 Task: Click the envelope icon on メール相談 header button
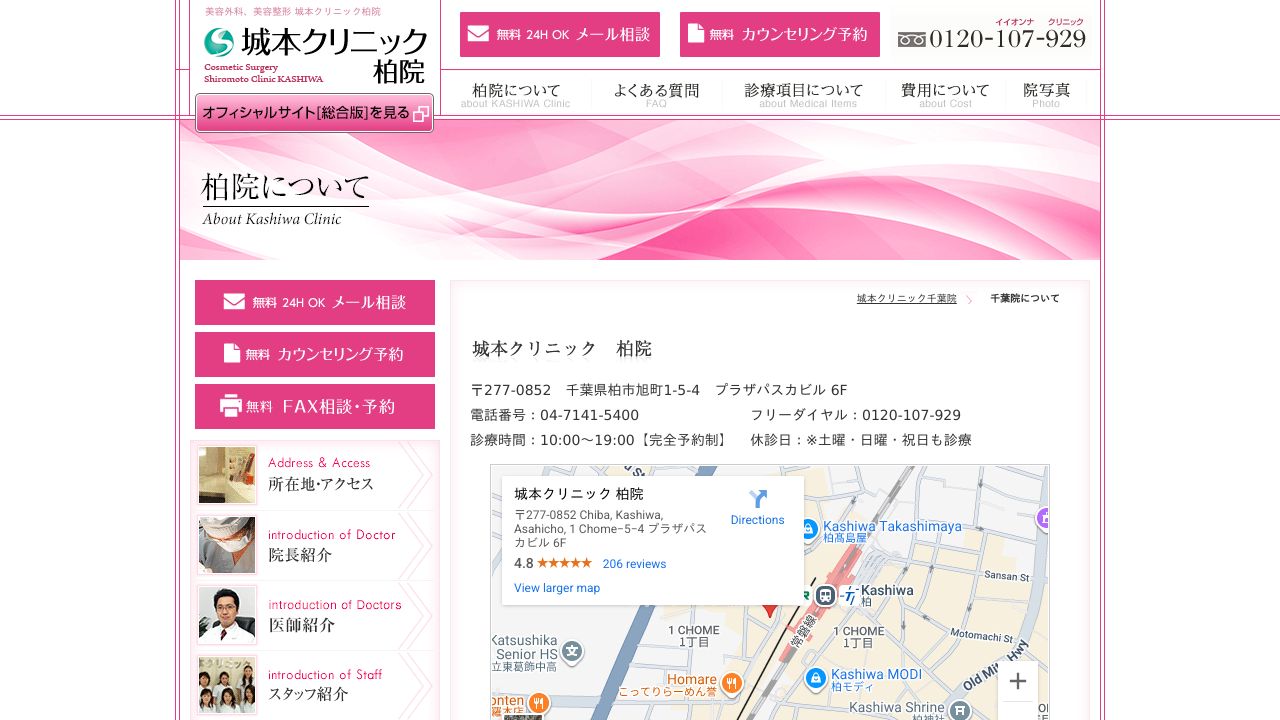tap(480, 33)
